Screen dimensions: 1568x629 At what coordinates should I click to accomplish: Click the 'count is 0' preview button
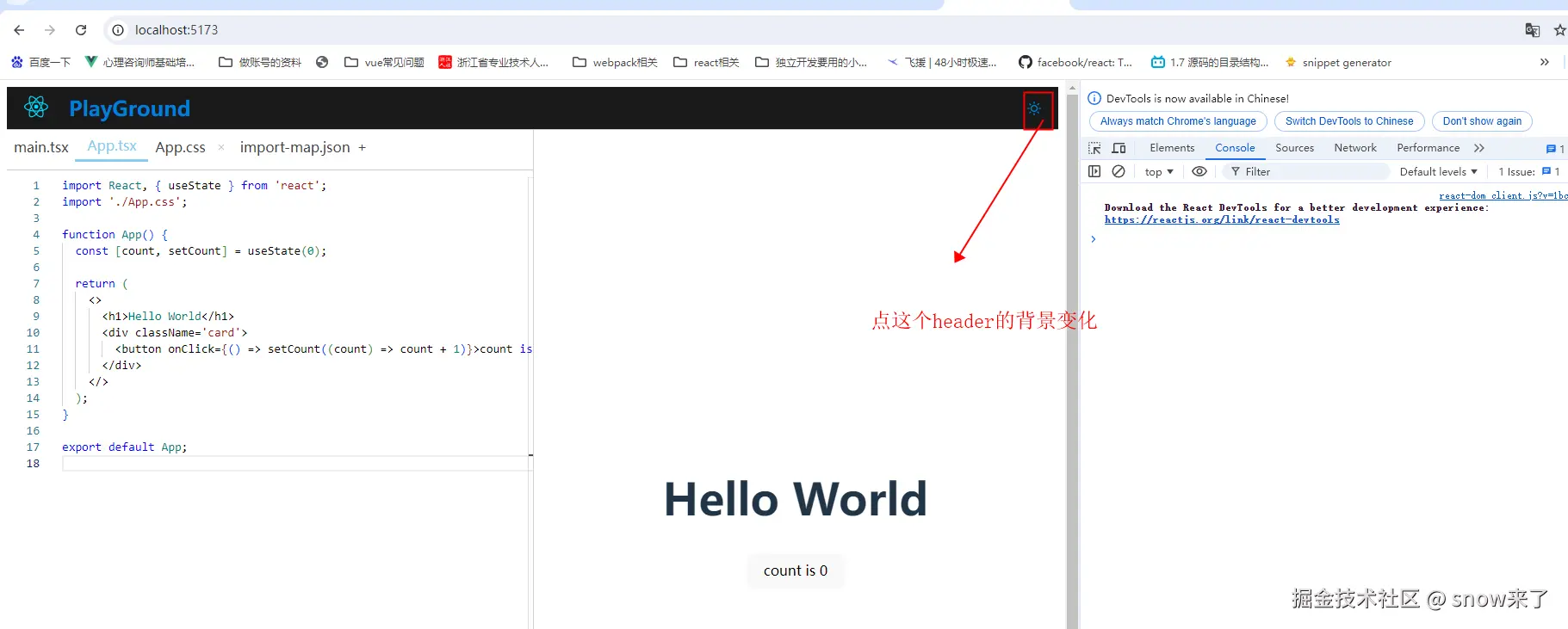[796, 570]
